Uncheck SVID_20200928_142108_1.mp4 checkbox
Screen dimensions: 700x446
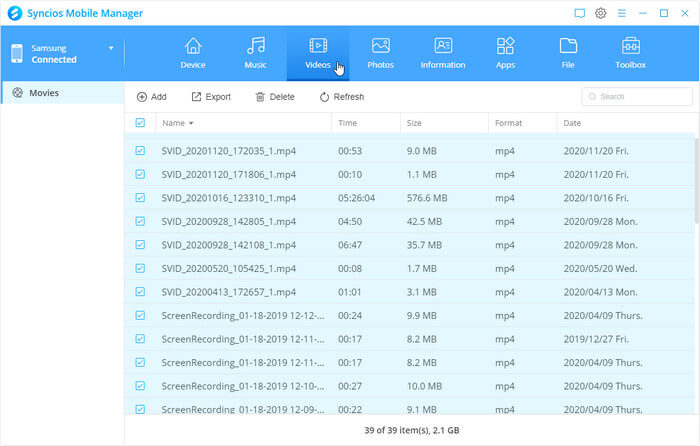(140, 245)
